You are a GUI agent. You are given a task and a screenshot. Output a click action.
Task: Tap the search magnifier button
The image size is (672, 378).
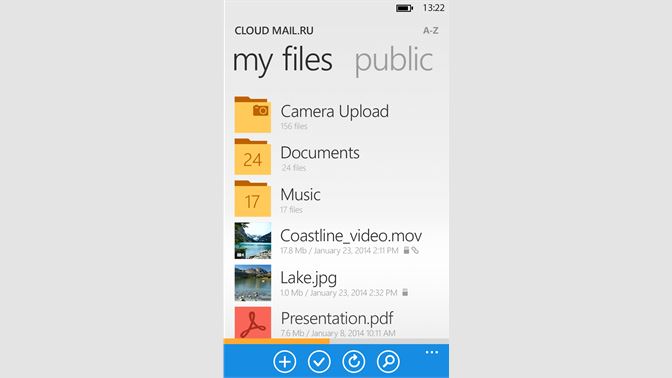tap(388, 362)
